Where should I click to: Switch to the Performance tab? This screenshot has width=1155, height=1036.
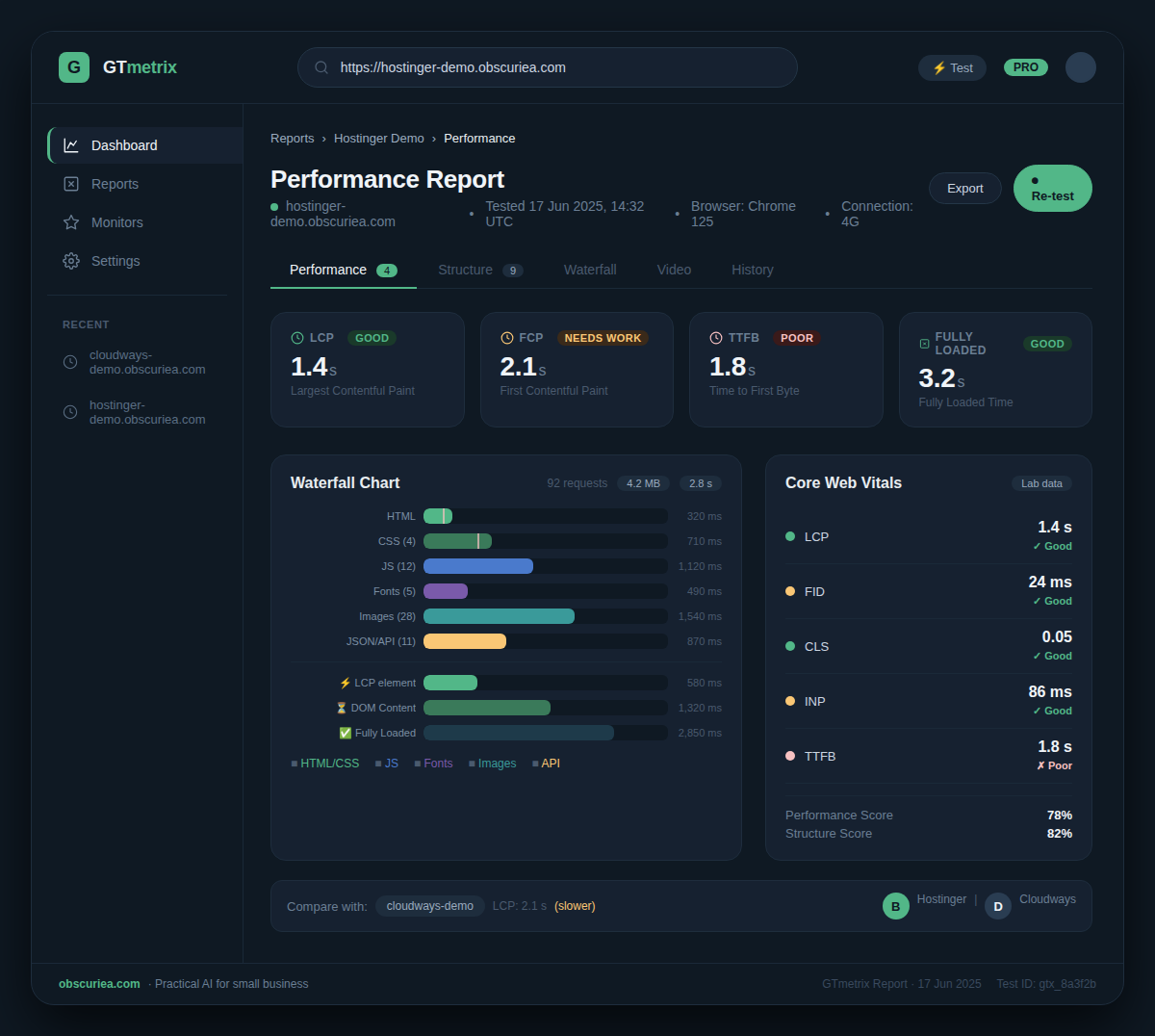point(344,270)
